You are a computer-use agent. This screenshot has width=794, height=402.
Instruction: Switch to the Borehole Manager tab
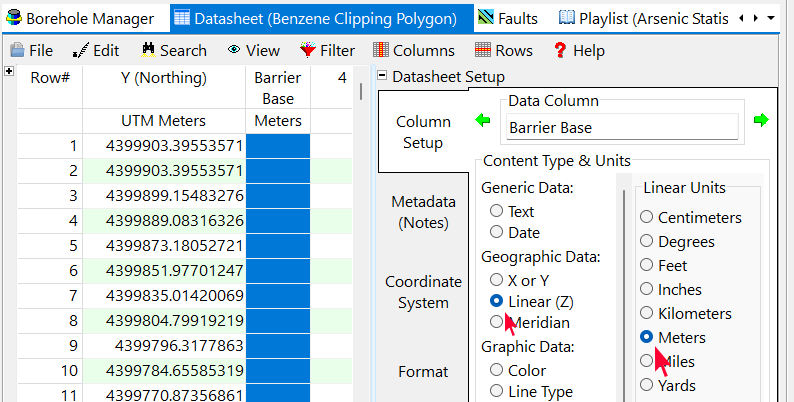click(x=80, y=18)
